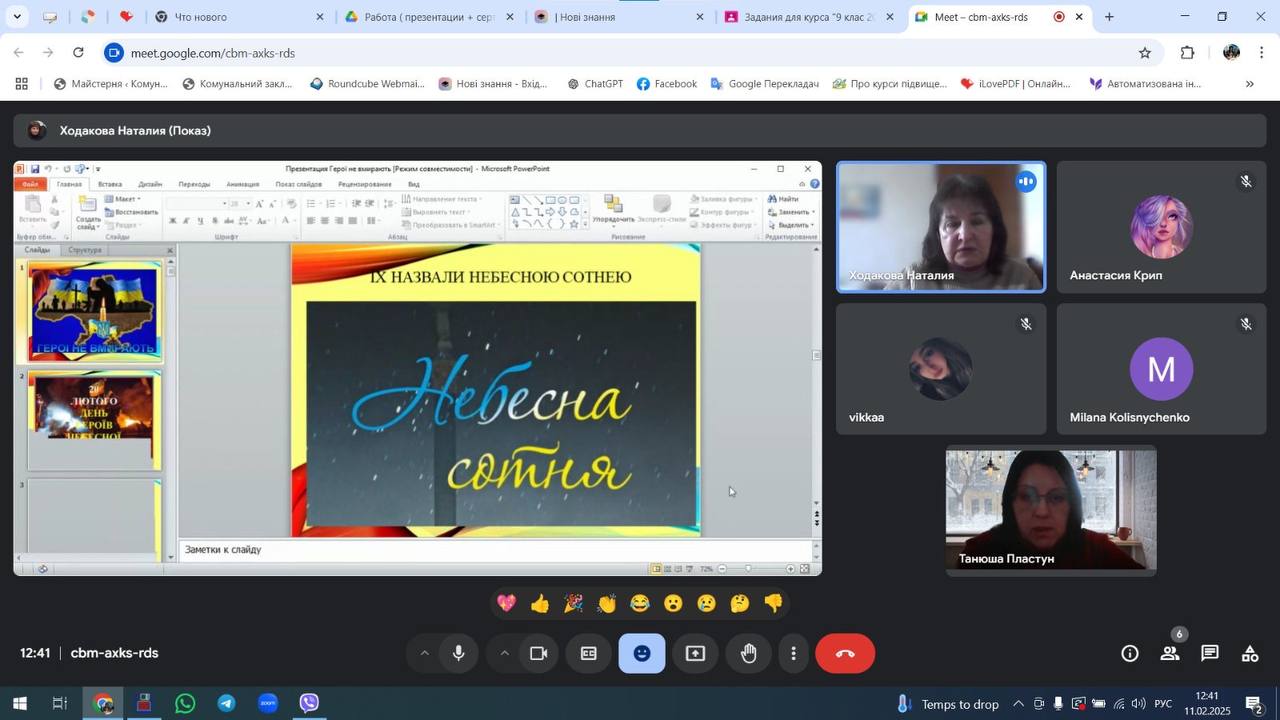Open the ChatGPT bookmark link
Image resolution: width=1280 pixels, height=720 pixels.
(x=595, y=84)
